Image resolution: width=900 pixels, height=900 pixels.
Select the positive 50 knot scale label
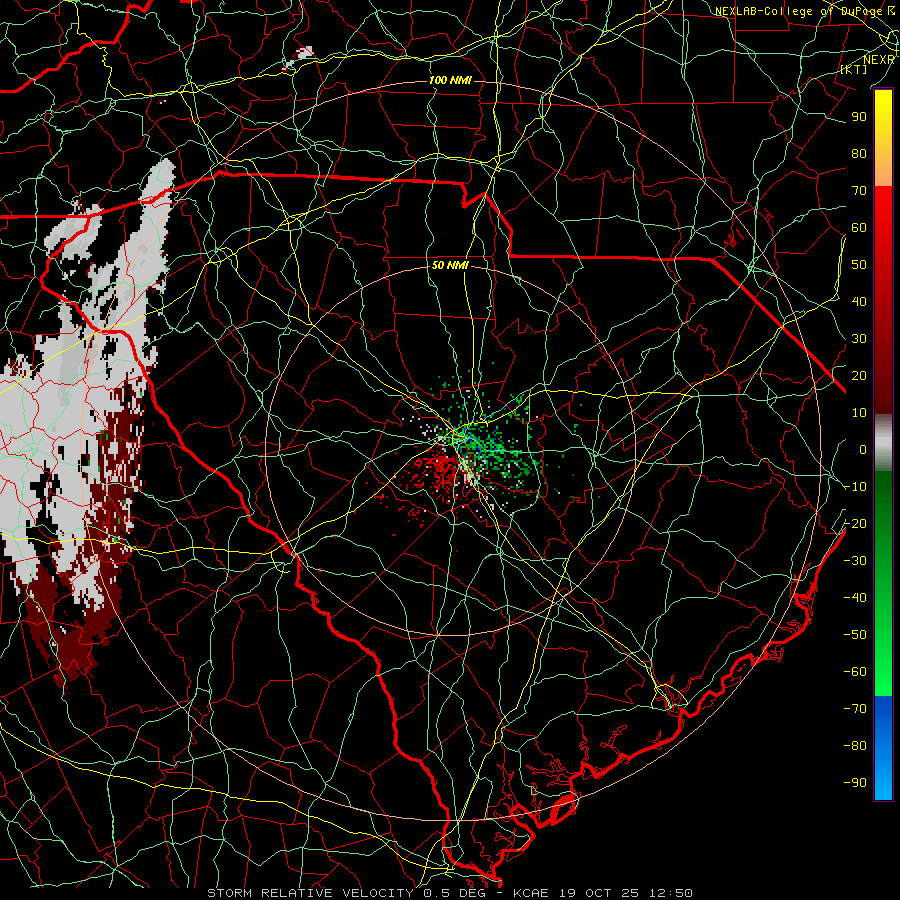coord(859,265)
